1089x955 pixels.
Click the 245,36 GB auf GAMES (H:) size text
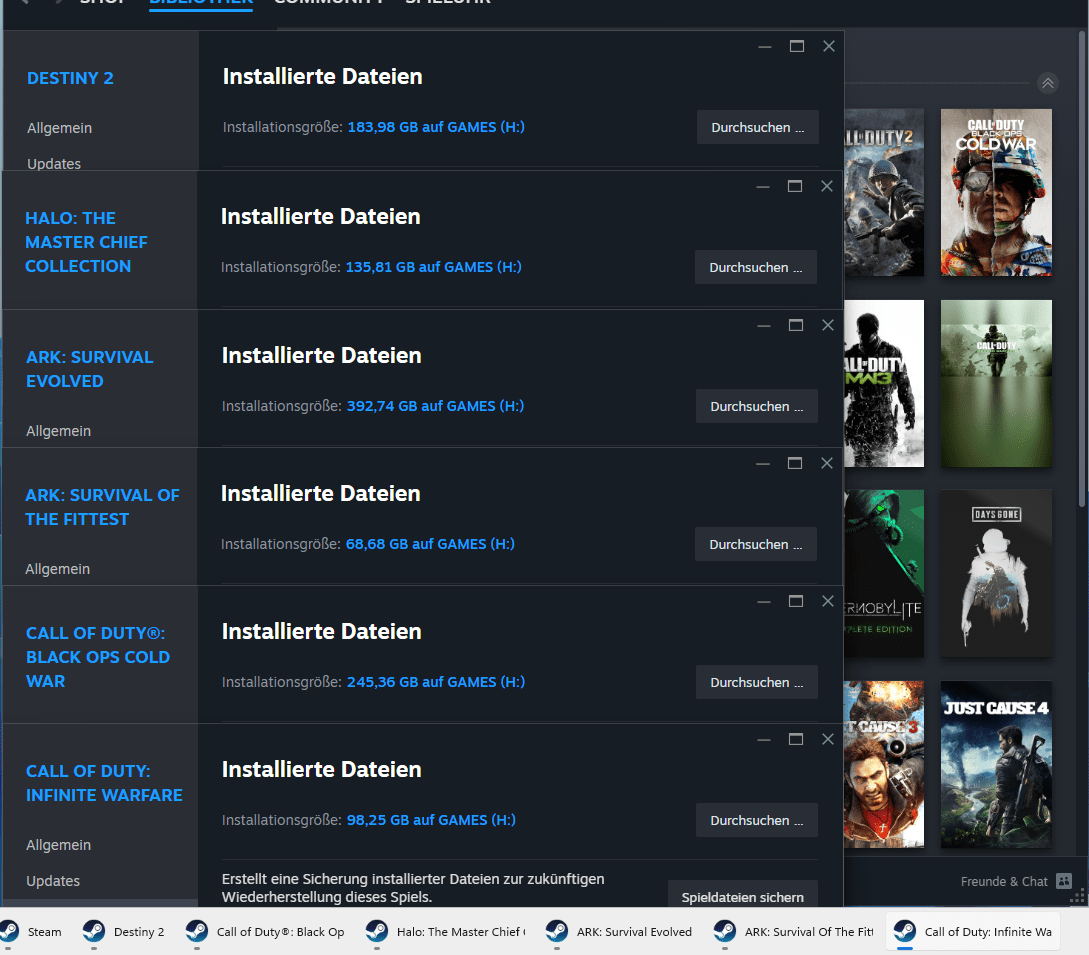click(x=436, y=682)
